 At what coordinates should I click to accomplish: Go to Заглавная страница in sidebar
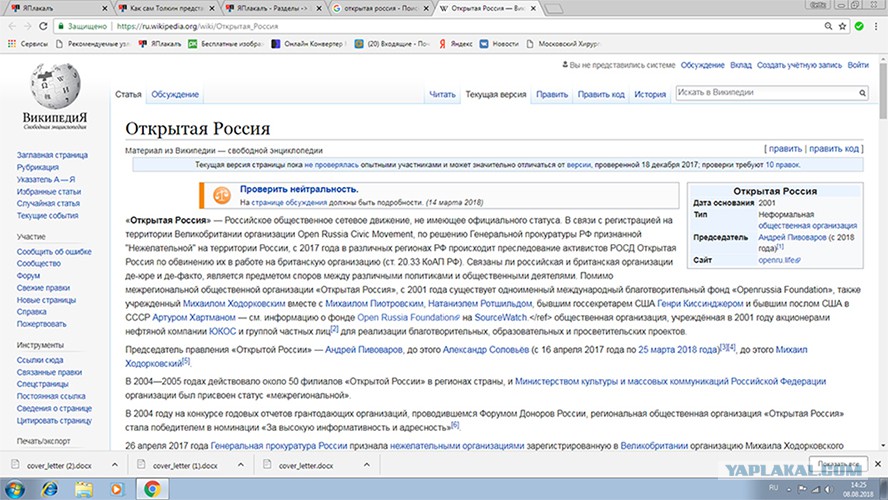click(52, 155)
